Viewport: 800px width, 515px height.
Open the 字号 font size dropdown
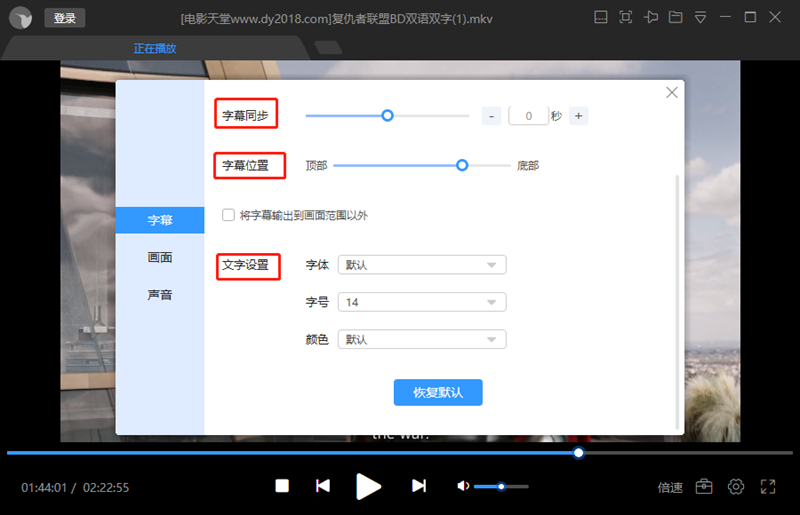(422, 302)
